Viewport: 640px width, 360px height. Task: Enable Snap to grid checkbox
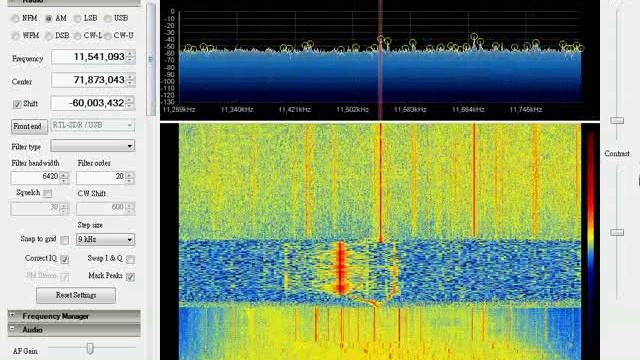(64, 240)
